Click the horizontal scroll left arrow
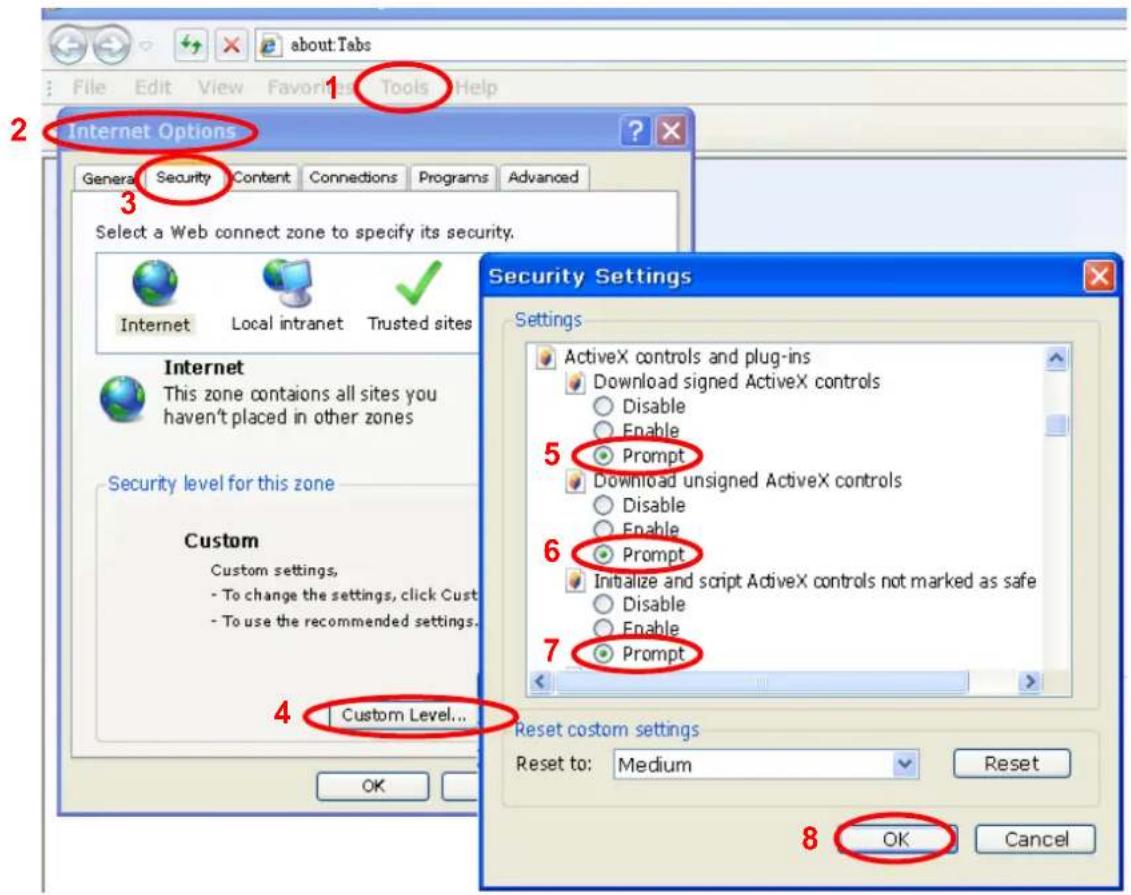 click(542, 682)
